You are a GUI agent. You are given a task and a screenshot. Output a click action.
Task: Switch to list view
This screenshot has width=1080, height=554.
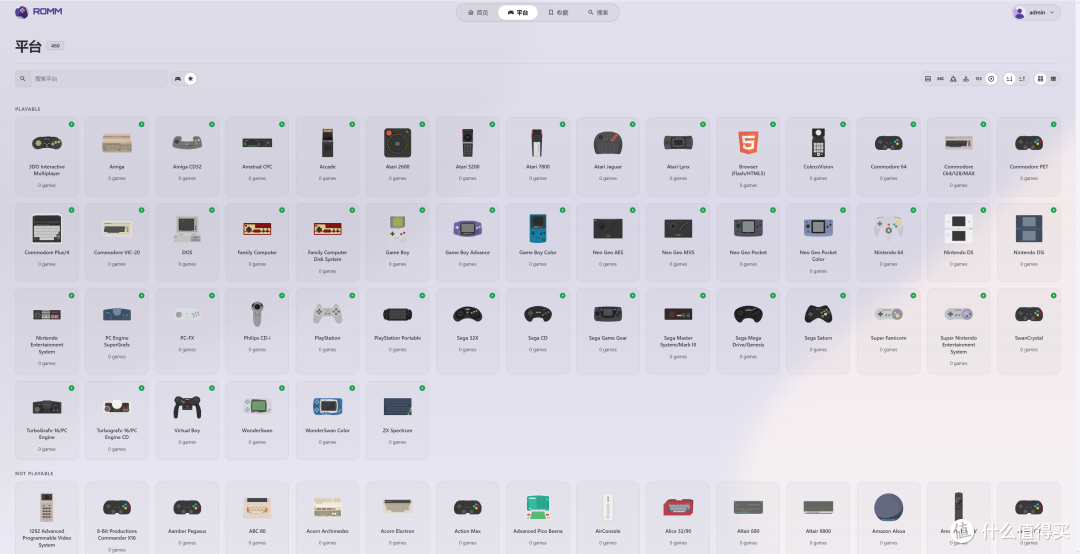point(1053,79)
